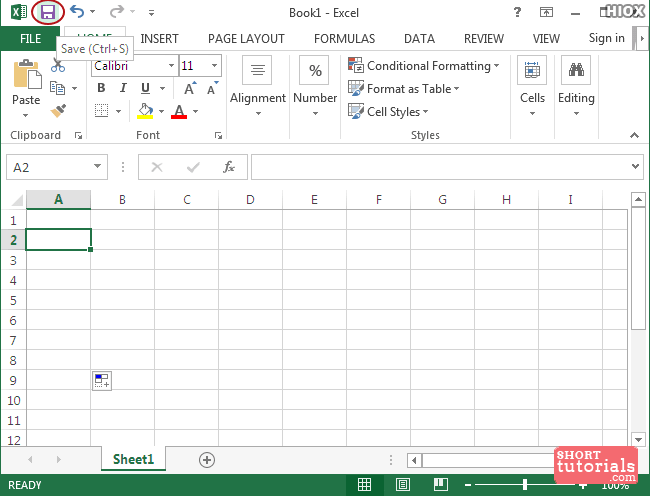Open the FILE tab
Image resolution: width=650 pixels, height=496 pixels.
[x=31, y=39]
